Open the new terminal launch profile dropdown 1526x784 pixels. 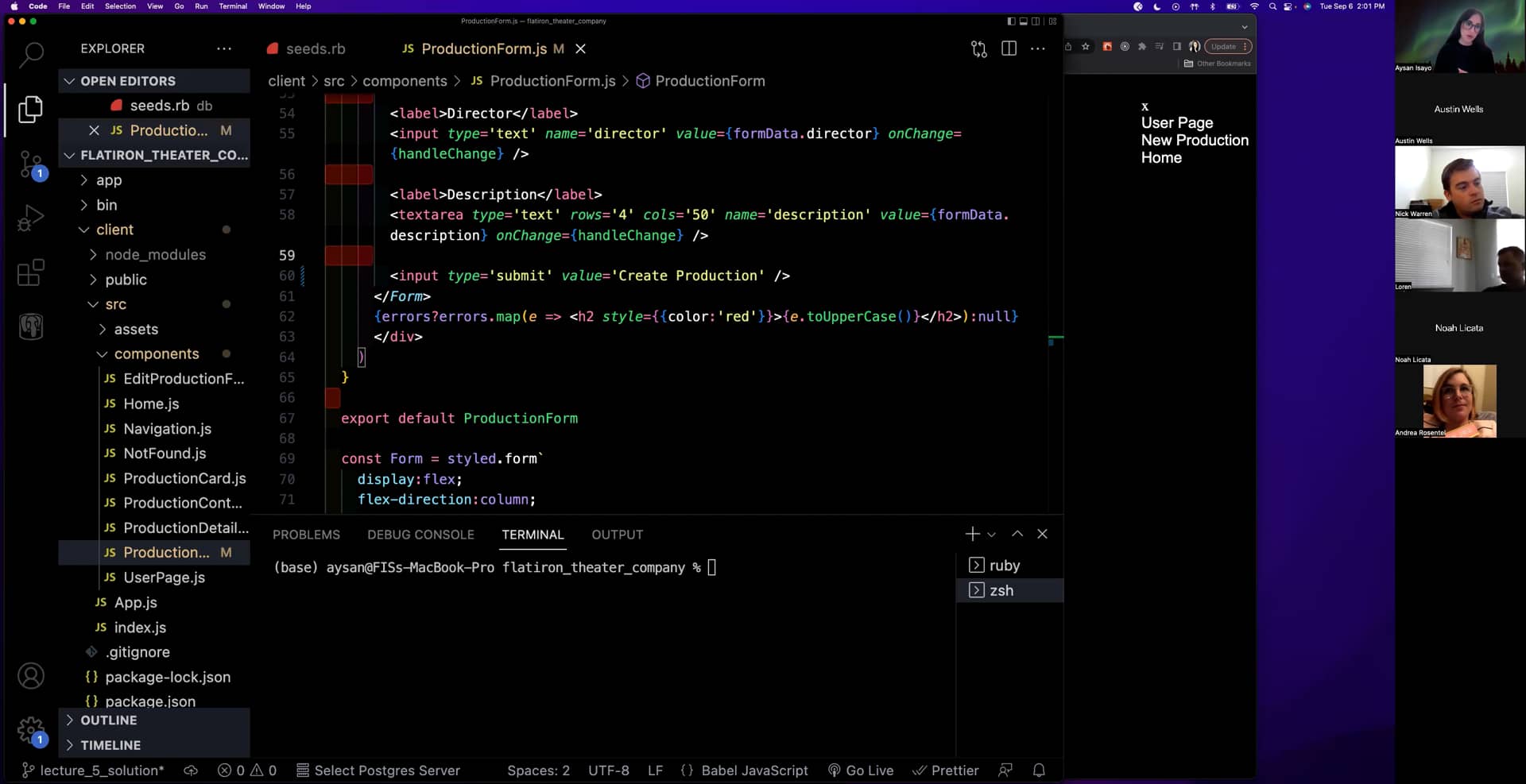[992, 535]
